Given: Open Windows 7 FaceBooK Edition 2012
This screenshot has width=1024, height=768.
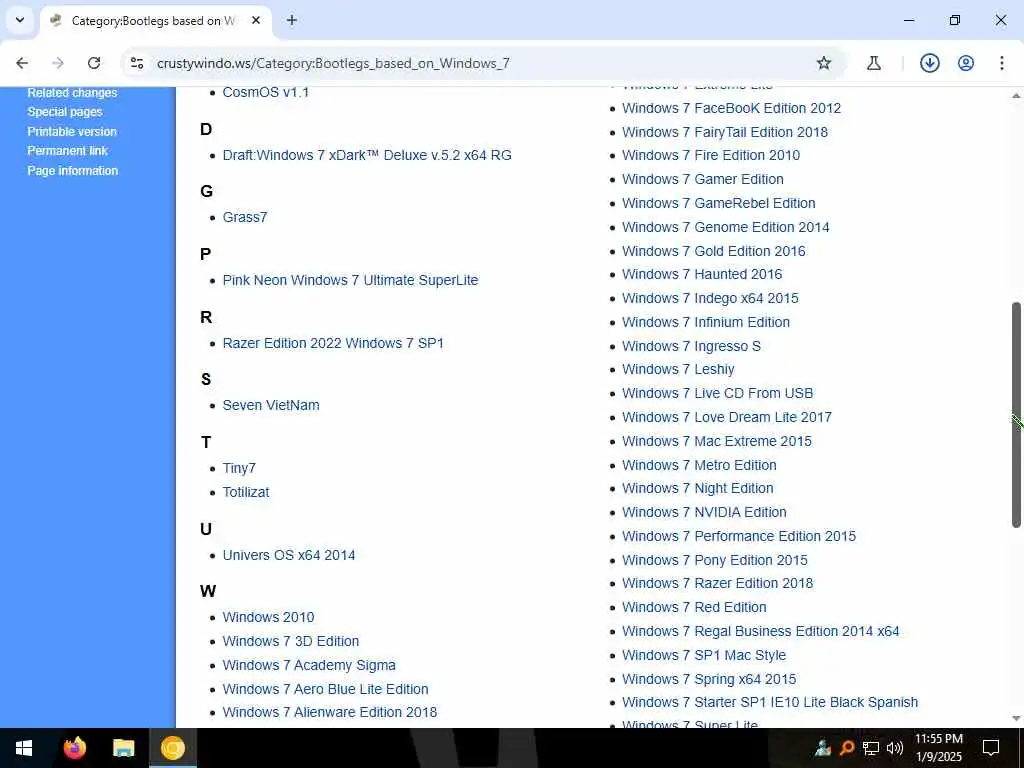Looking at the screenshot, I should click(x=731, y=108).
